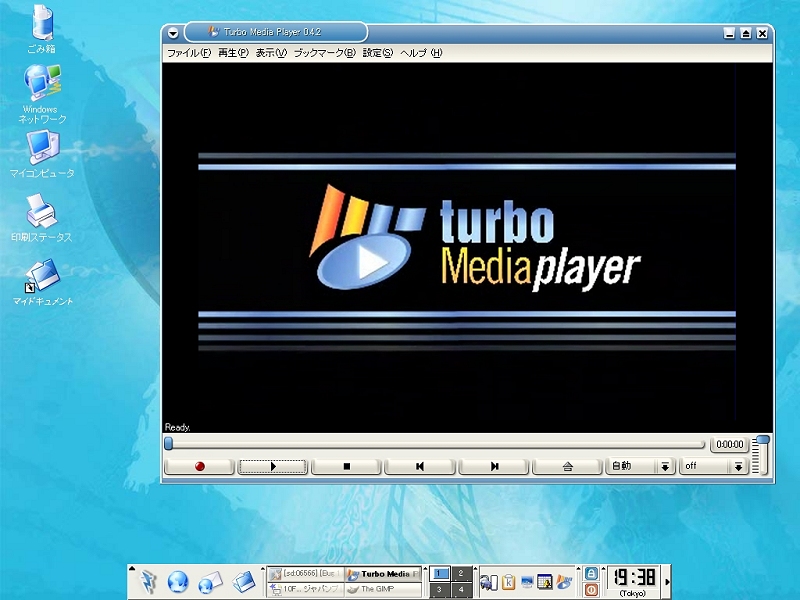
Task: Click the red logout power icon
Action: tap(591, 589)
